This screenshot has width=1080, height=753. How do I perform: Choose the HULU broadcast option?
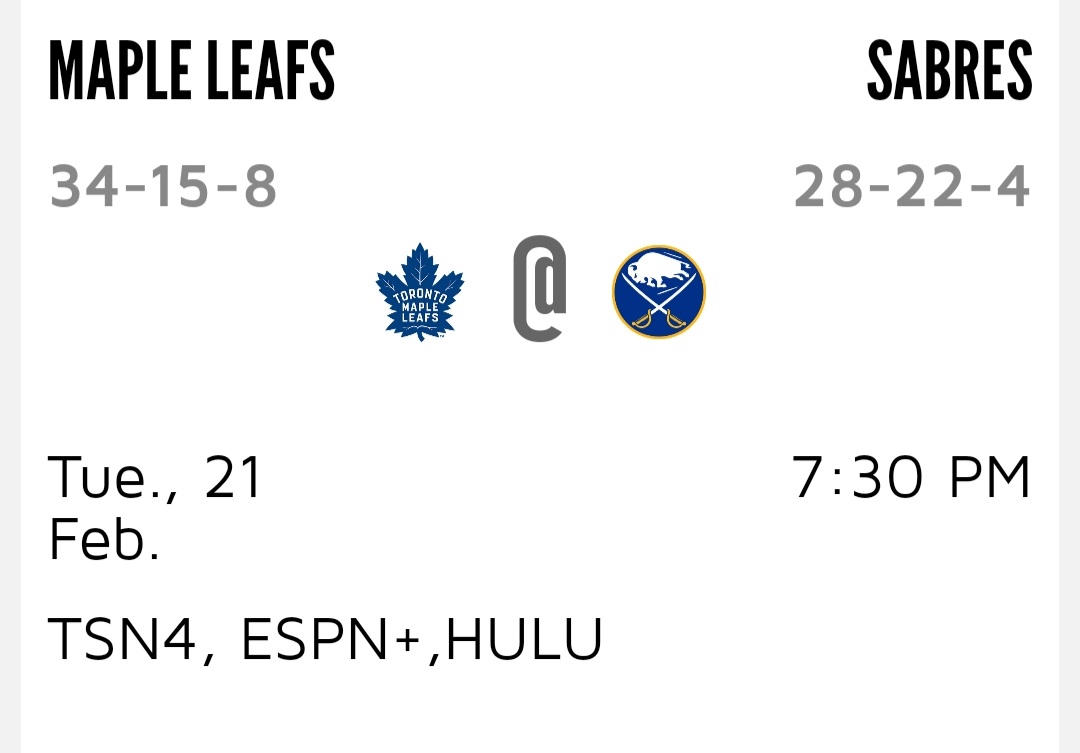[x=524, y=640]
